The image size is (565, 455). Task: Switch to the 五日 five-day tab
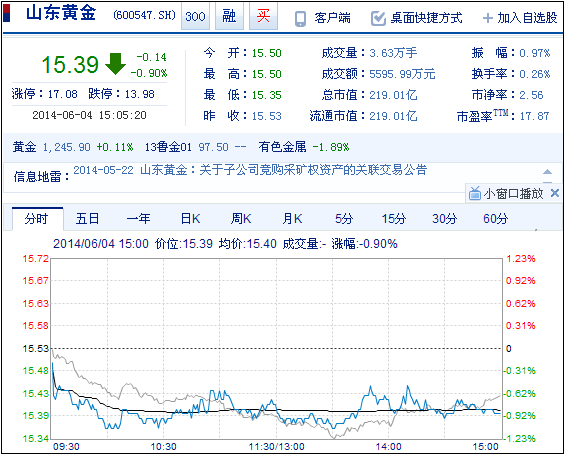click(x=87, y=219)
